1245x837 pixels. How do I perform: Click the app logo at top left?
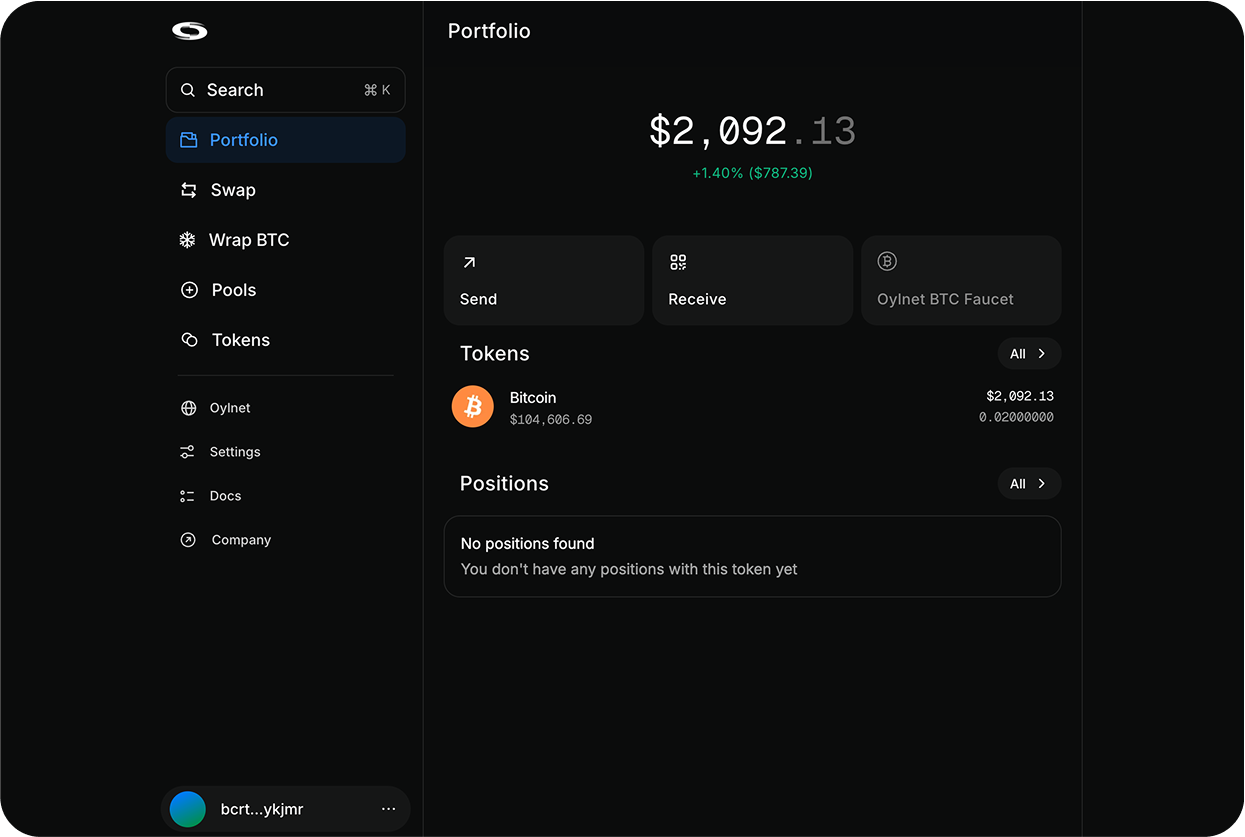tap(189, 31)
